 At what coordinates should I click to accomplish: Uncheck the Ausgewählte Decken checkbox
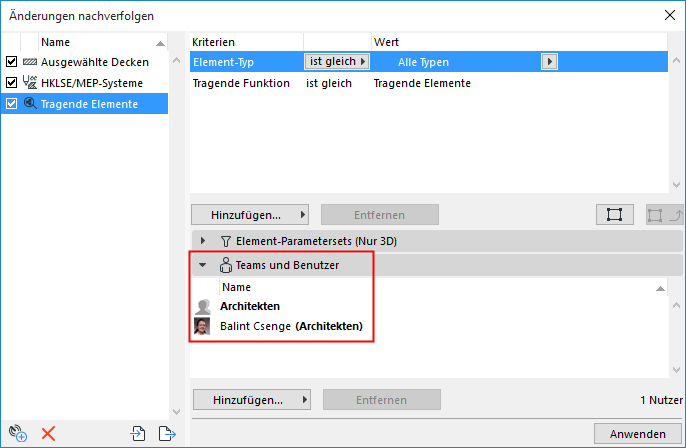coord(11,62)
